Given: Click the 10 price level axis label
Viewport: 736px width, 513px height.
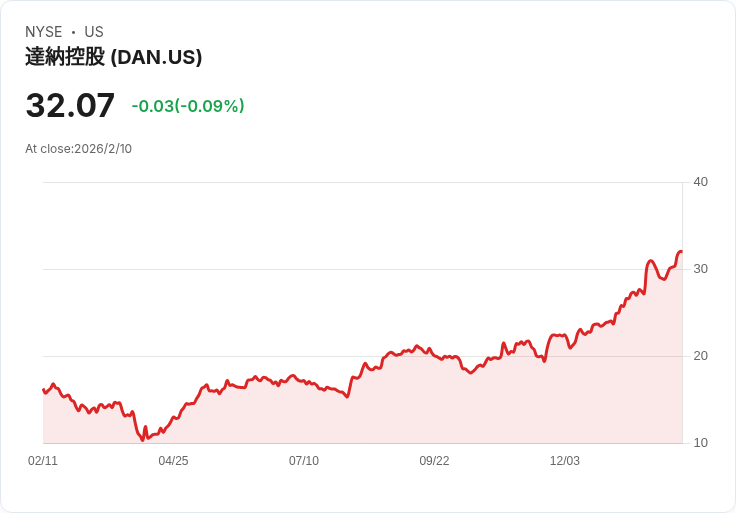Looking at the screenshot, I should pyautogui.click(x=700, y=443).
